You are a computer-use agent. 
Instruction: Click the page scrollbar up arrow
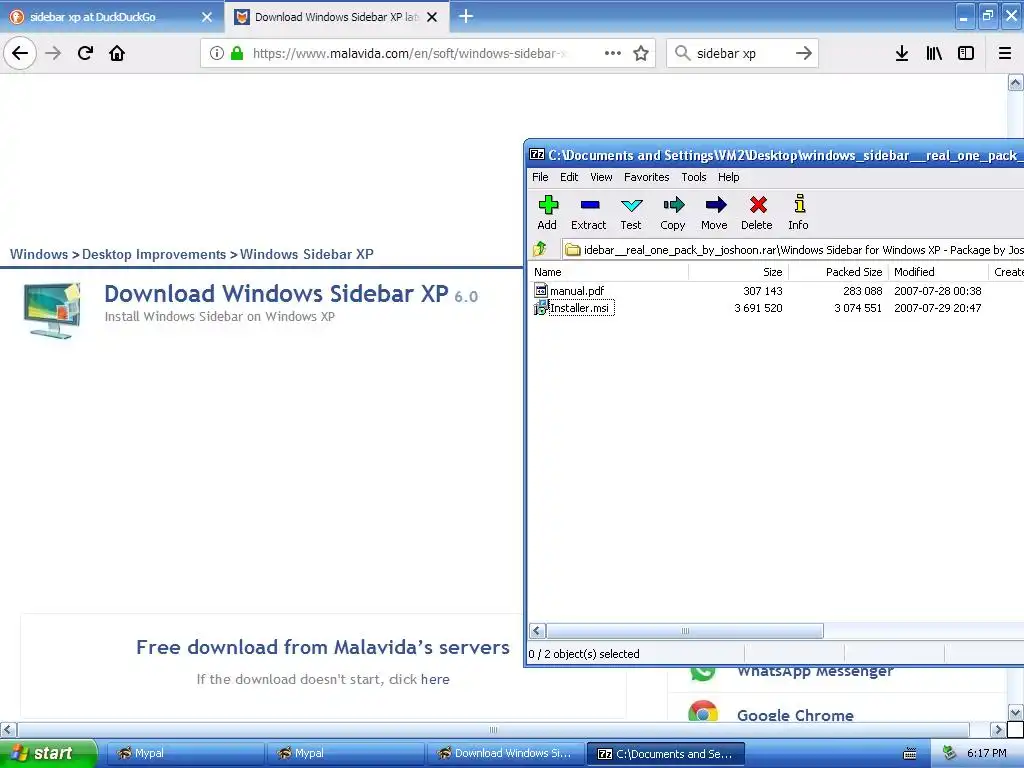(x=1015, y=82)
